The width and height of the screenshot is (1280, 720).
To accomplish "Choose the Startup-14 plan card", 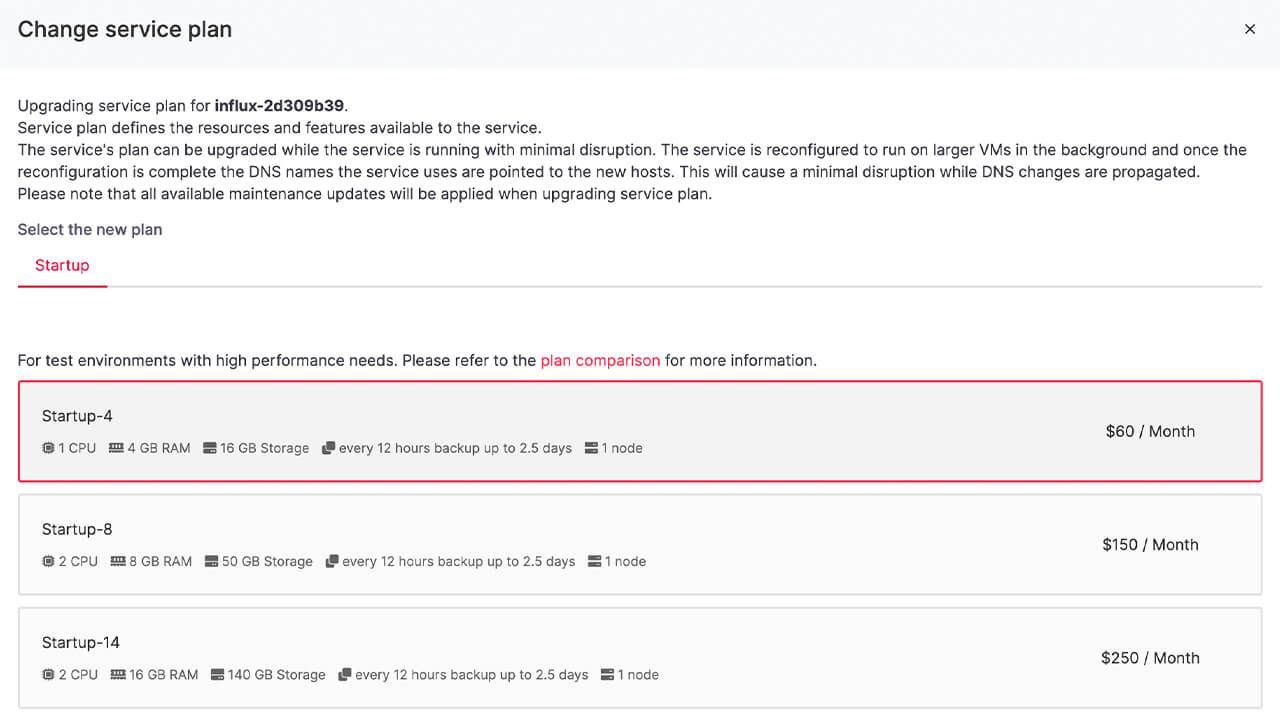I will coord(640,657).
